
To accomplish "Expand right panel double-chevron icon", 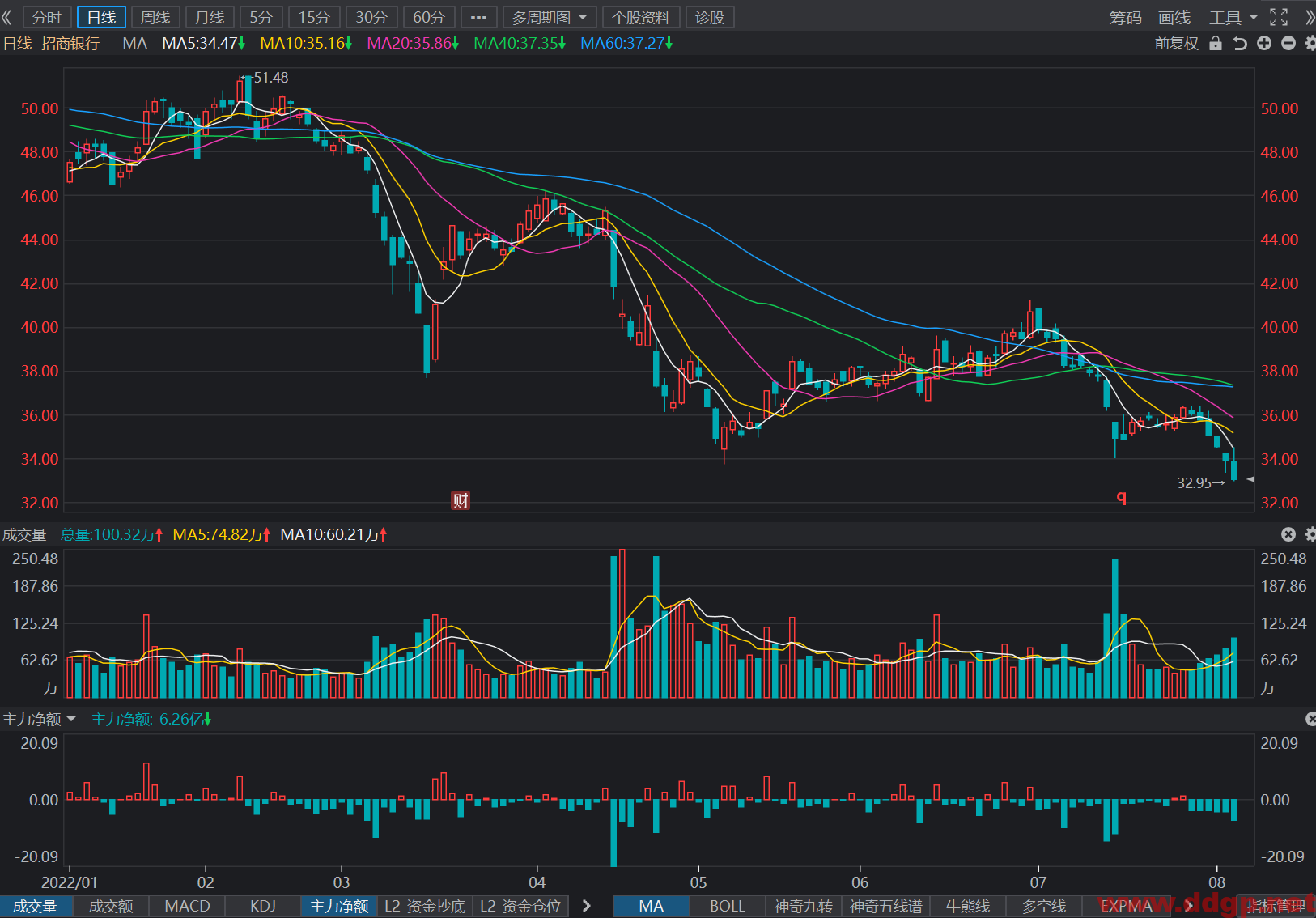I will (x=1310, y=17).
